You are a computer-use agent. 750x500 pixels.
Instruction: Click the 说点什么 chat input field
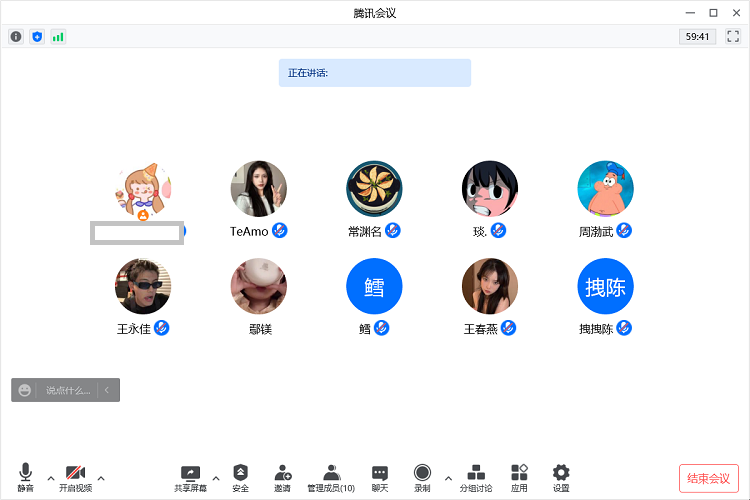[68, 390]
